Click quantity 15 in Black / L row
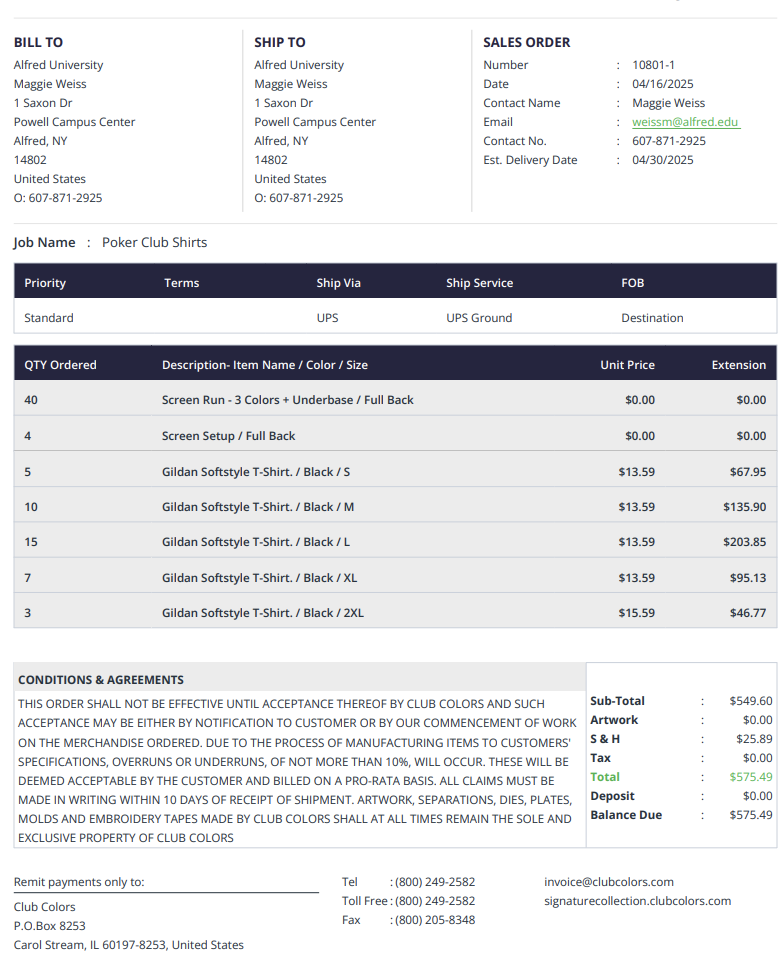Image resolution: width=778 pixels, height=959 pixels. point(31,542)
